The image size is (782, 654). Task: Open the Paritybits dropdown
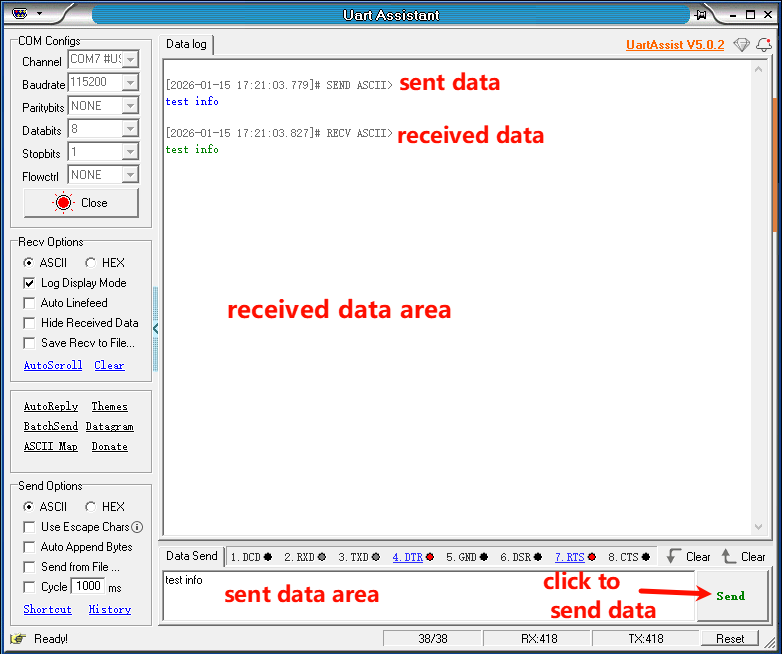130,106
